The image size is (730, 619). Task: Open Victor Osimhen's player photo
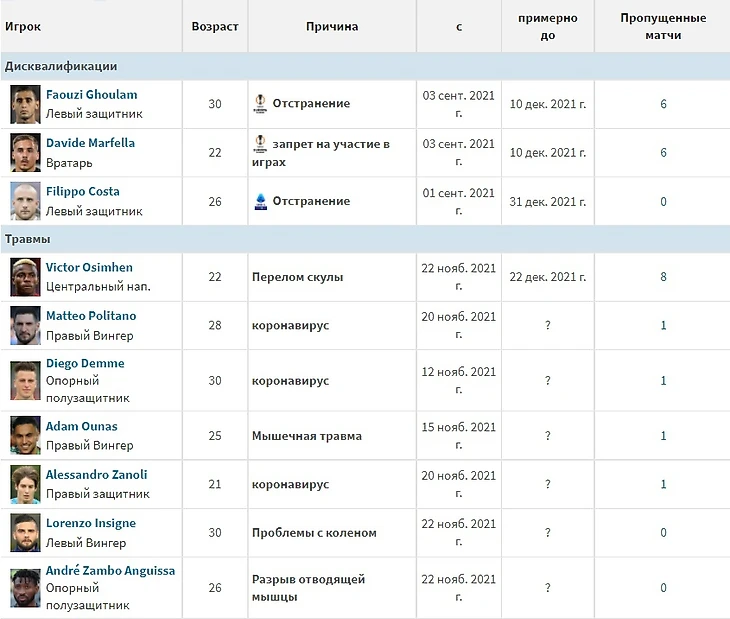[25, 277]
